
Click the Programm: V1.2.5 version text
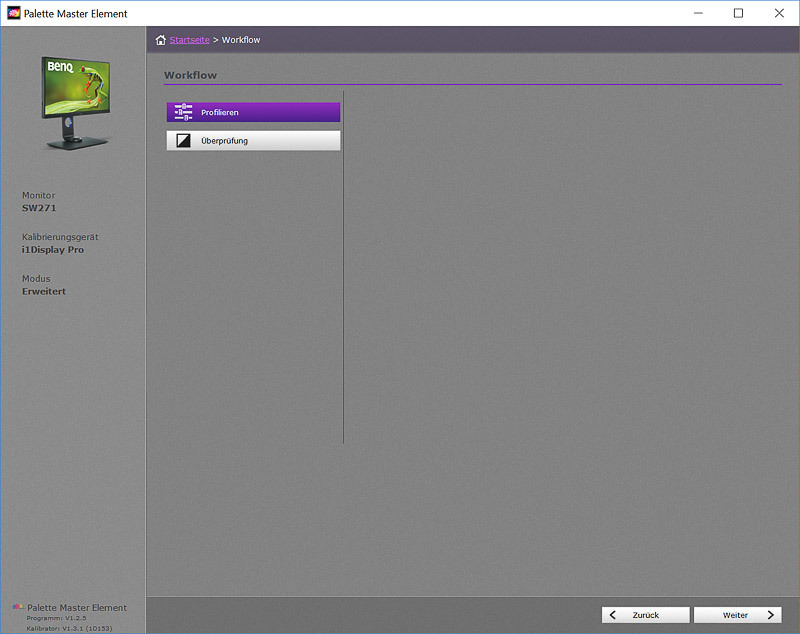pos(57,618)
